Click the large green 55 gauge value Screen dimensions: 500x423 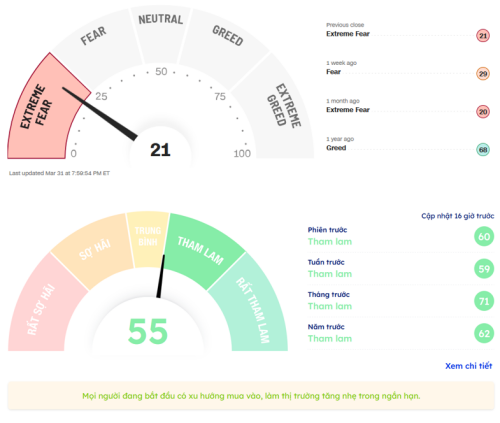coord(148,332)
